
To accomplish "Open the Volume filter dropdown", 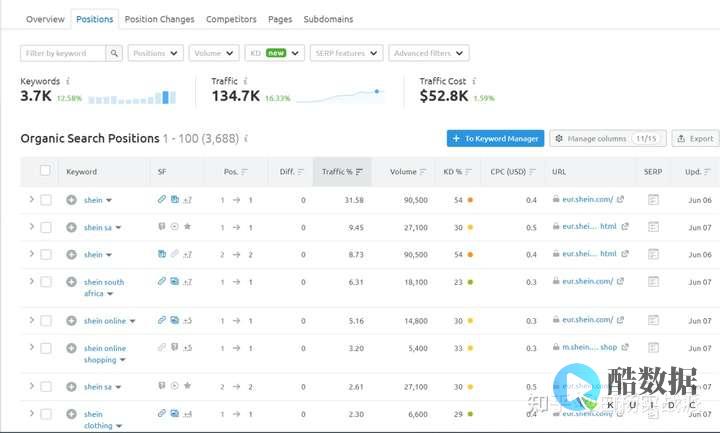I will pyautogui.click(x=214, y=53).
